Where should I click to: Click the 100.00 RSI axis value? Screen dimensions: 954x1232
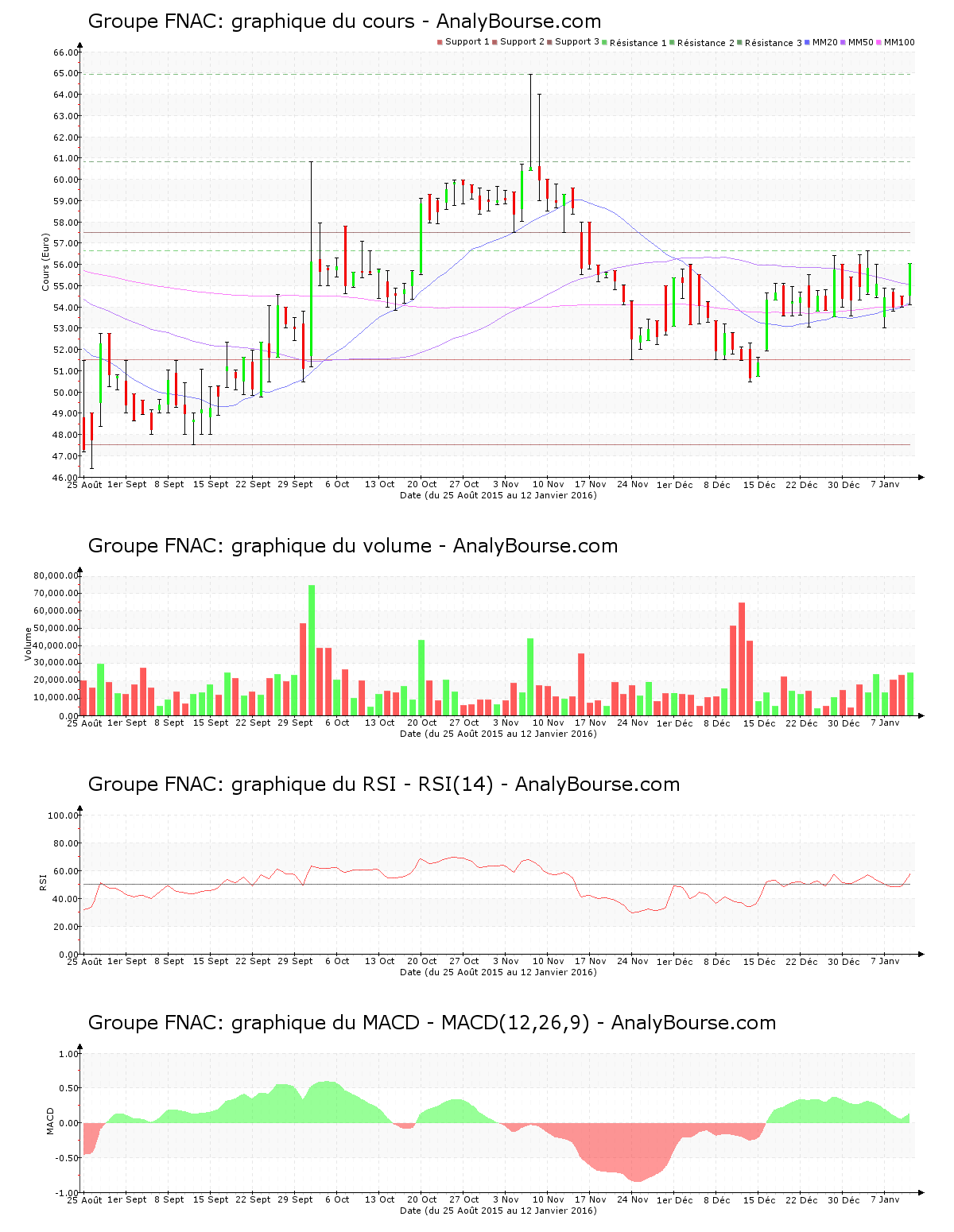click(x=64, y=816)
